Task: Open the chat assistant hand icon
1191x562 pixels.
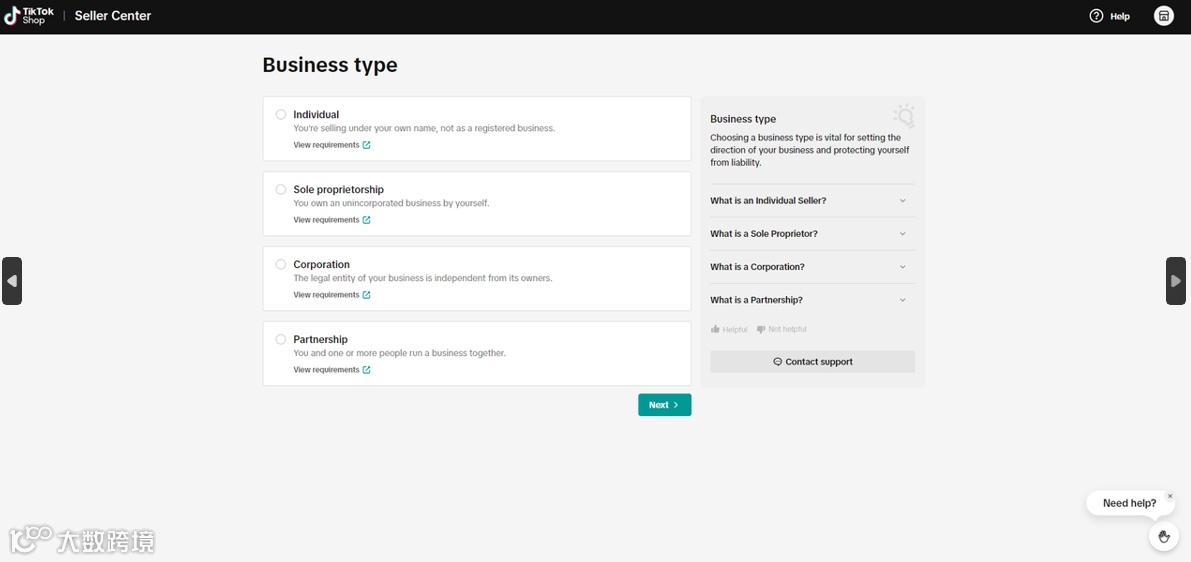Action: click(x=1163, y=537)
